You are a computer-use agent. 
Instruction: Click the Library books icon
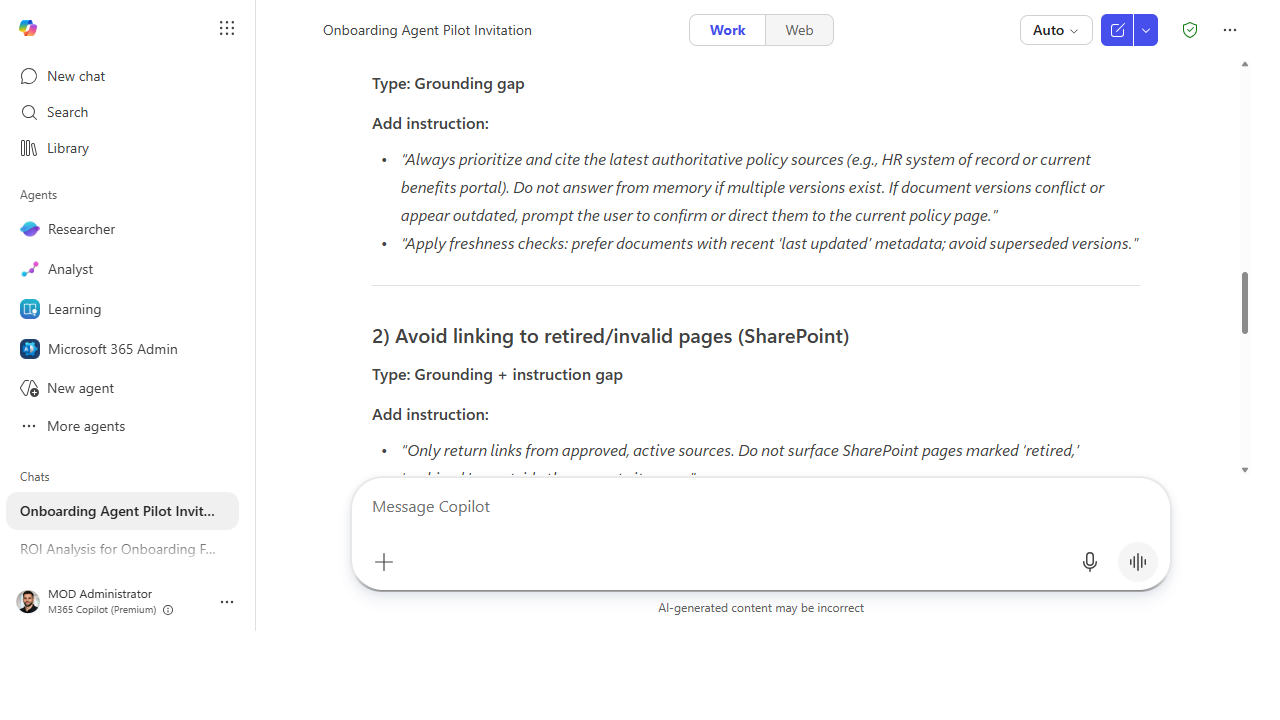[x=29, y=148]
